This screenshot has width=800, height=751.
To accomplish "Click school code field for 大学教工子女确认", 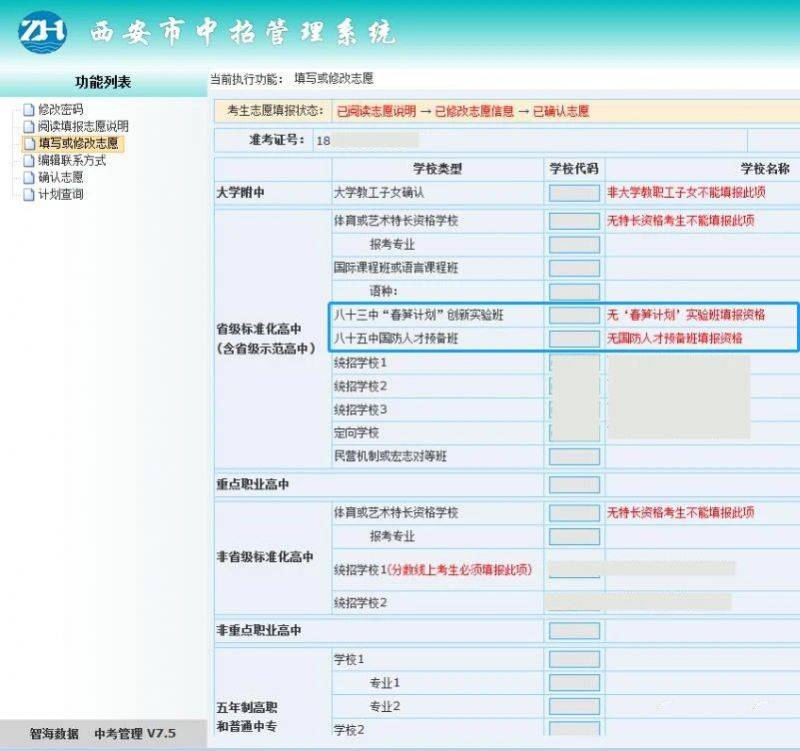I will (x=574, y=192).
